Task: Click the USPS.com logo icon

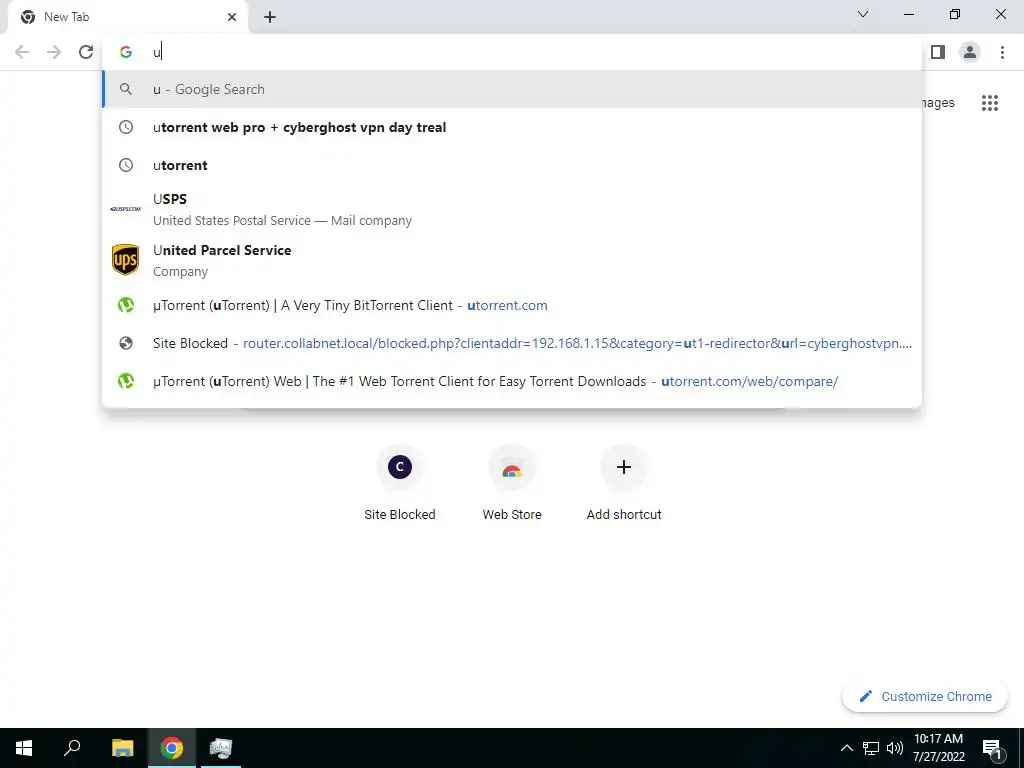Action: [x=126, y=209]
